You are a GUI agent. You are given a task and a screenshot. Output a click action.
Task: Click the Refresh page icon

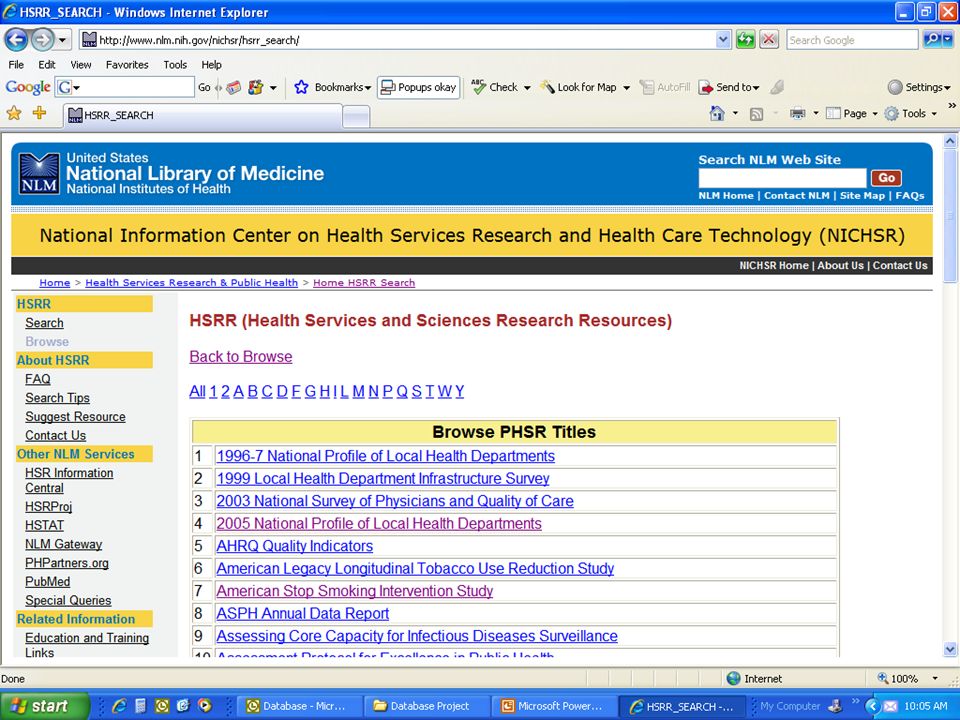click(745, 40)
